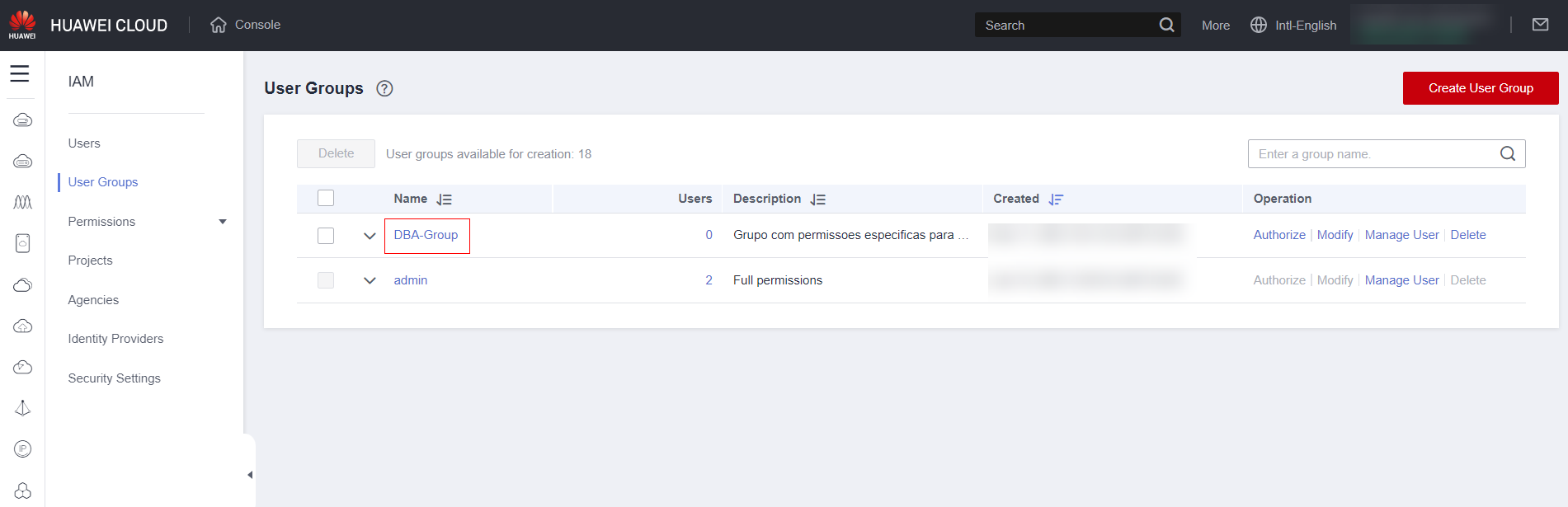Click the User Groups help icon

point(384,88)
